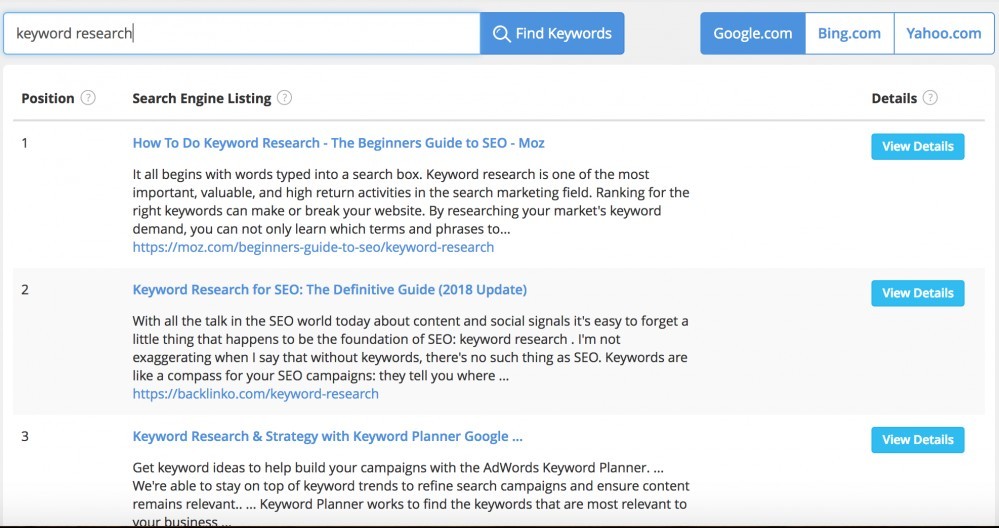View Details for position 1 listing
Viewport: 999px width, 528px height.
pos(917,146)
